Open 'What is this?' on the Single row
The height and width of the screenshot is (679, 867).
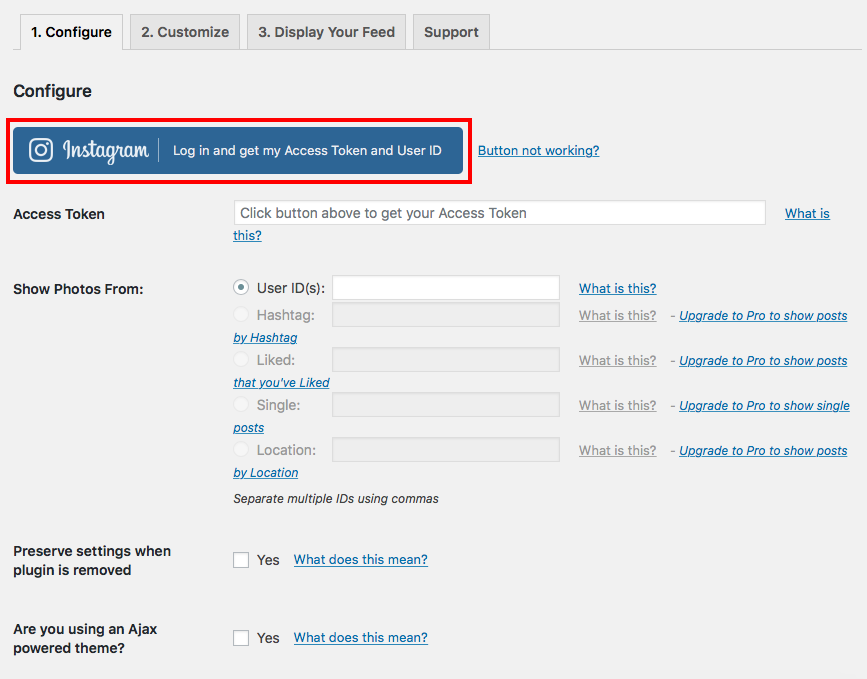pyautogui.click(x=618, y=405)
